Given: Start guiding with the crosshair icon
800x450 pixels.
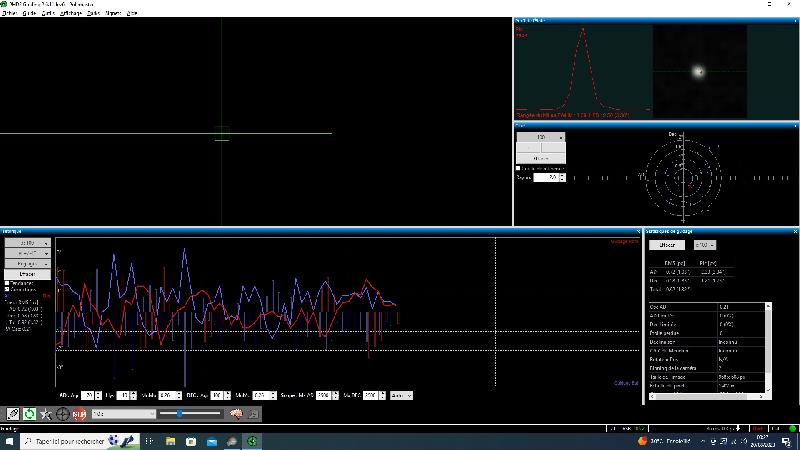Looking at the screenshot, I should click(62, 414).
